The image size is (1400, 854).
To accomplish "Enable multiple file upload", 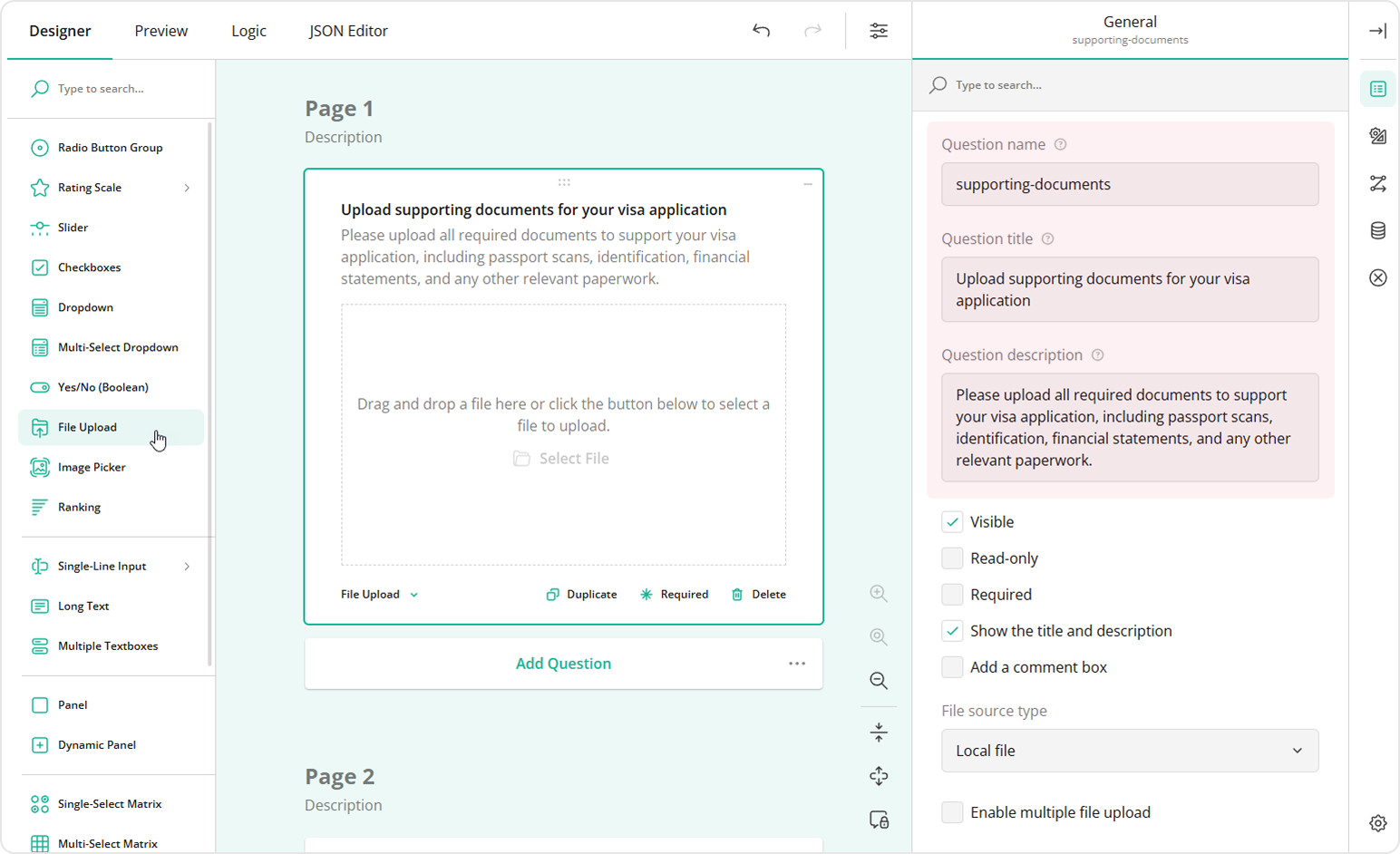I will [x=952, y=812].
